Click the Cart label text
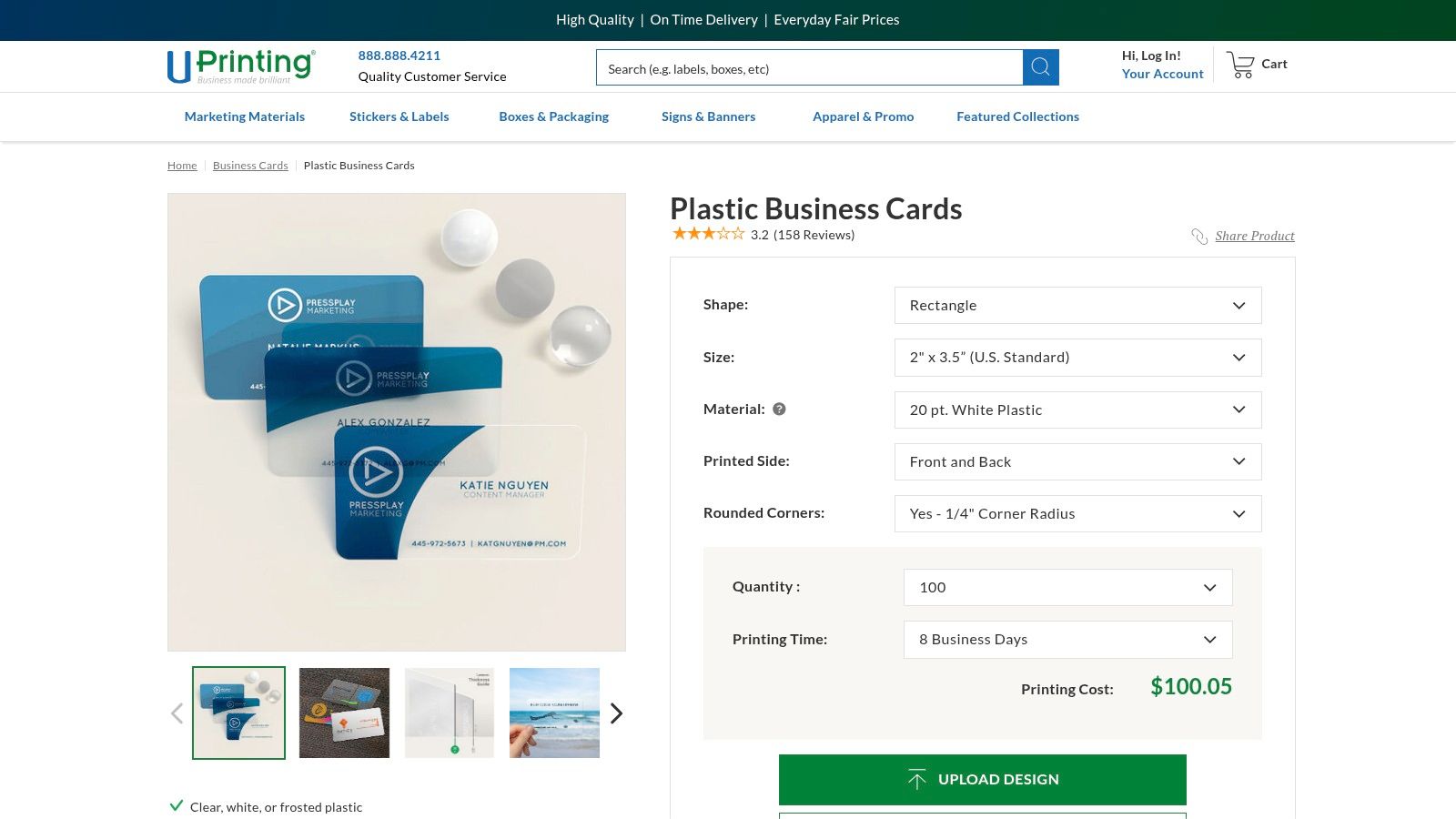Image resolution: width=1456 pixels, height=819 pixels. click(x=1274, y=64)
